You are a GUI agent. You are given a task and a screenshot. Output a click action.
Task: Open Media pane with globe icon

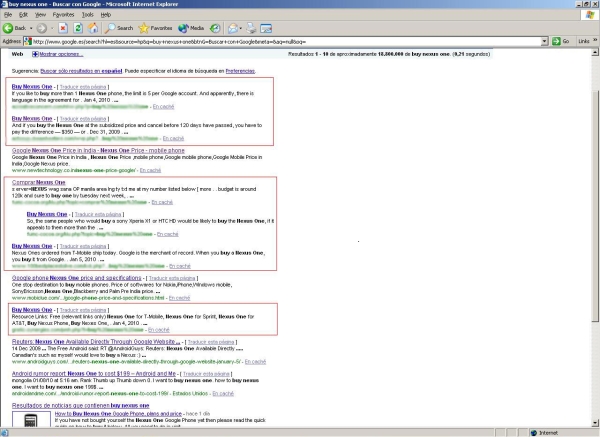pyautogui.click(x=191, y=28)
